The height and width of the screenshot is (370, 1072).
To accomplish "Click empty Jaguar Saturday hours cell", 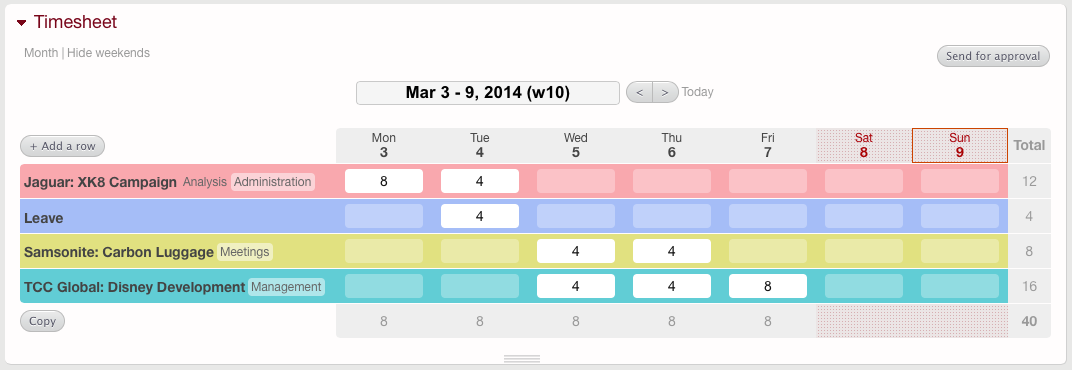I will click(863, 181).
